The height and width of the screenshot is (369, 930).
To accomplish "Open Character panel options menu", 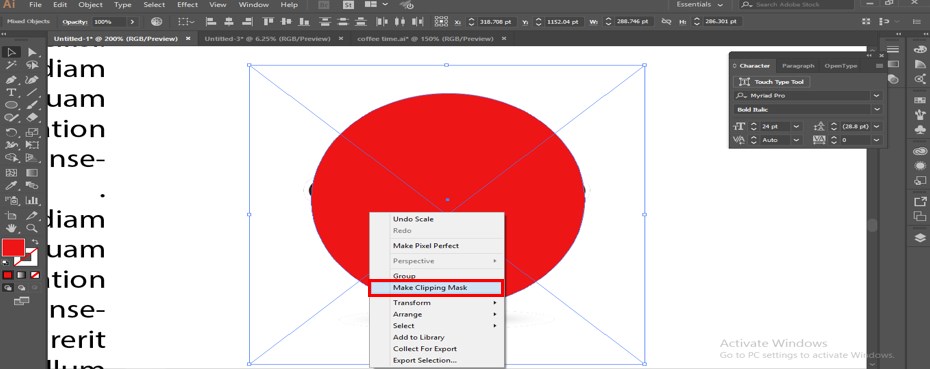I will [x=879, y=66].
